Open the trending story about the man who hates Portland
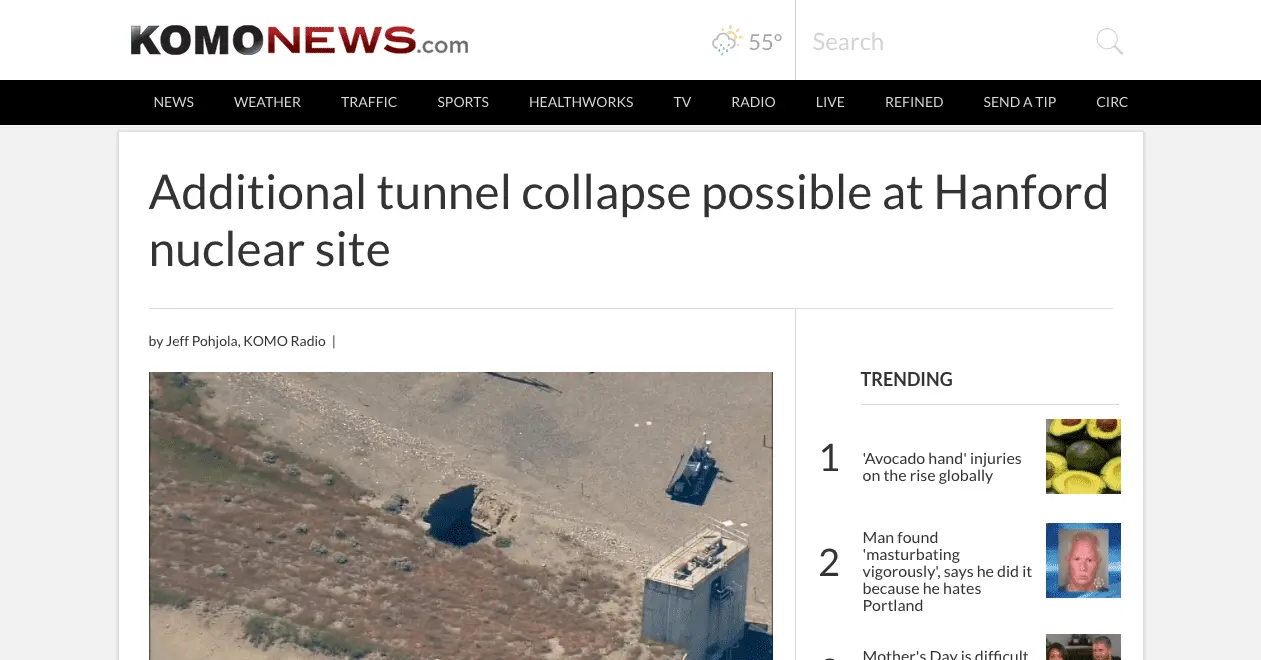Viewport: 1261px width, 660px height. (947, 571)
